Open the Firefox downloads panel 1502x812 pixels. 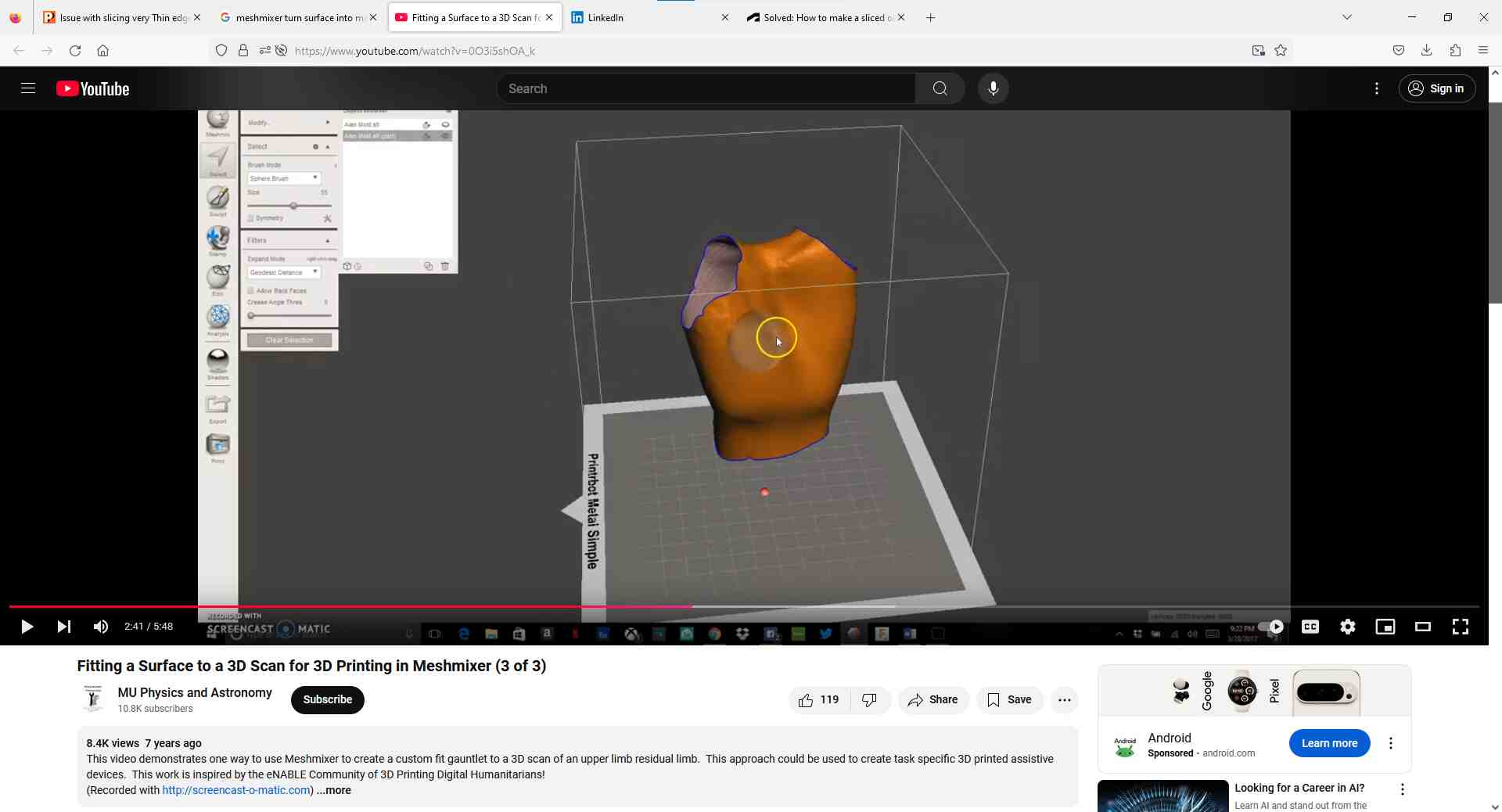(x=1427, y=51)
